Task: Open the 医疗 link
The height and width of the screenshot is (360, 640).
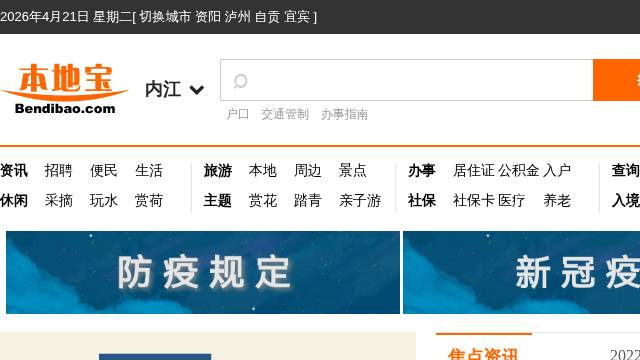Action: (511, 200)
